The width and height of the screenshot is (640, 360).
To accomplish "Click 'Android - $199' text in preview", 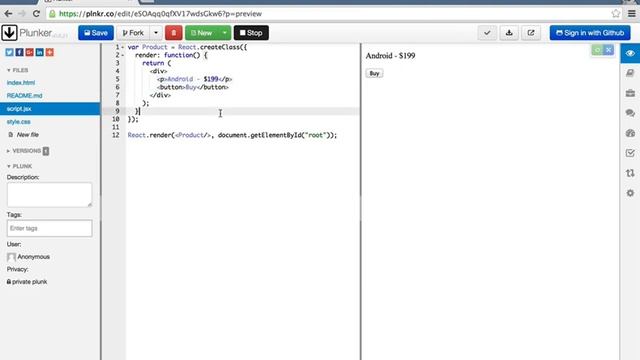I will (390, 56).
